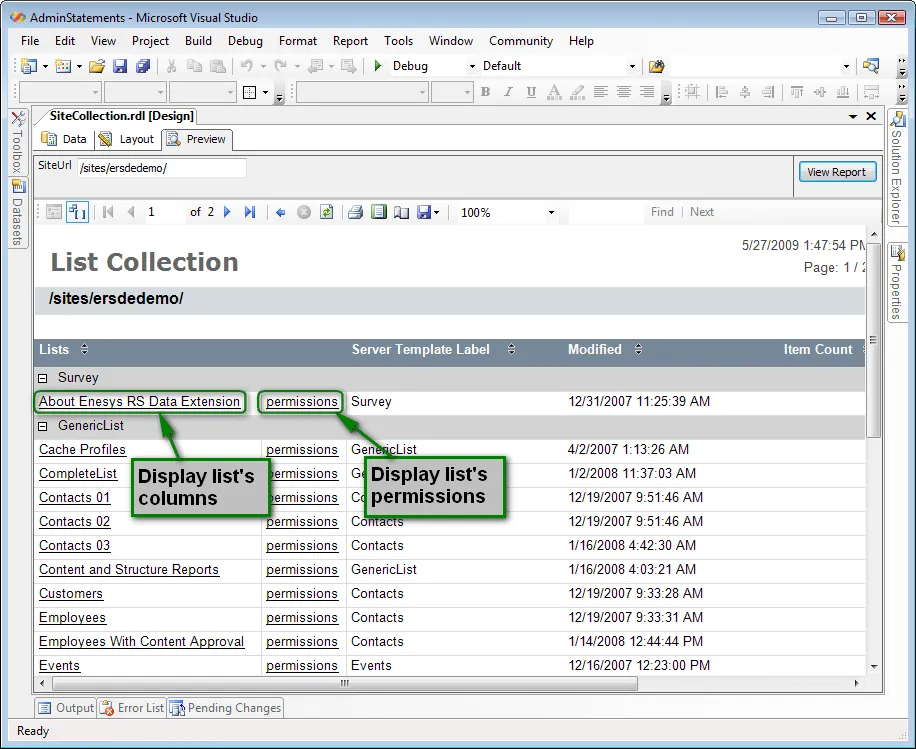The height and width of the screenshot is (749, 916).
Task: Click the Open File folder icon
Action: (x=97, y=66)
